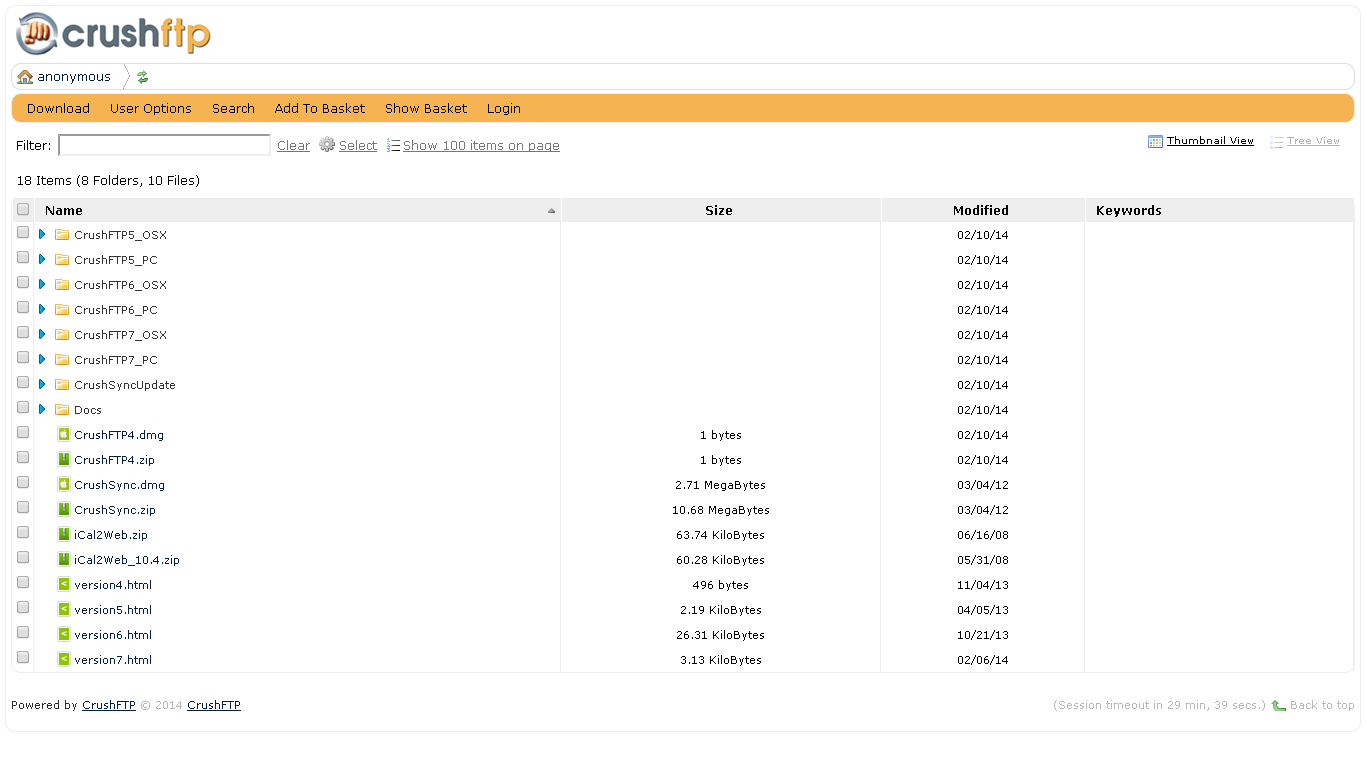Click the CrushFTP5_PC folder icon
The height and width of the screenshot is (768, 1366).
[62, 260]
